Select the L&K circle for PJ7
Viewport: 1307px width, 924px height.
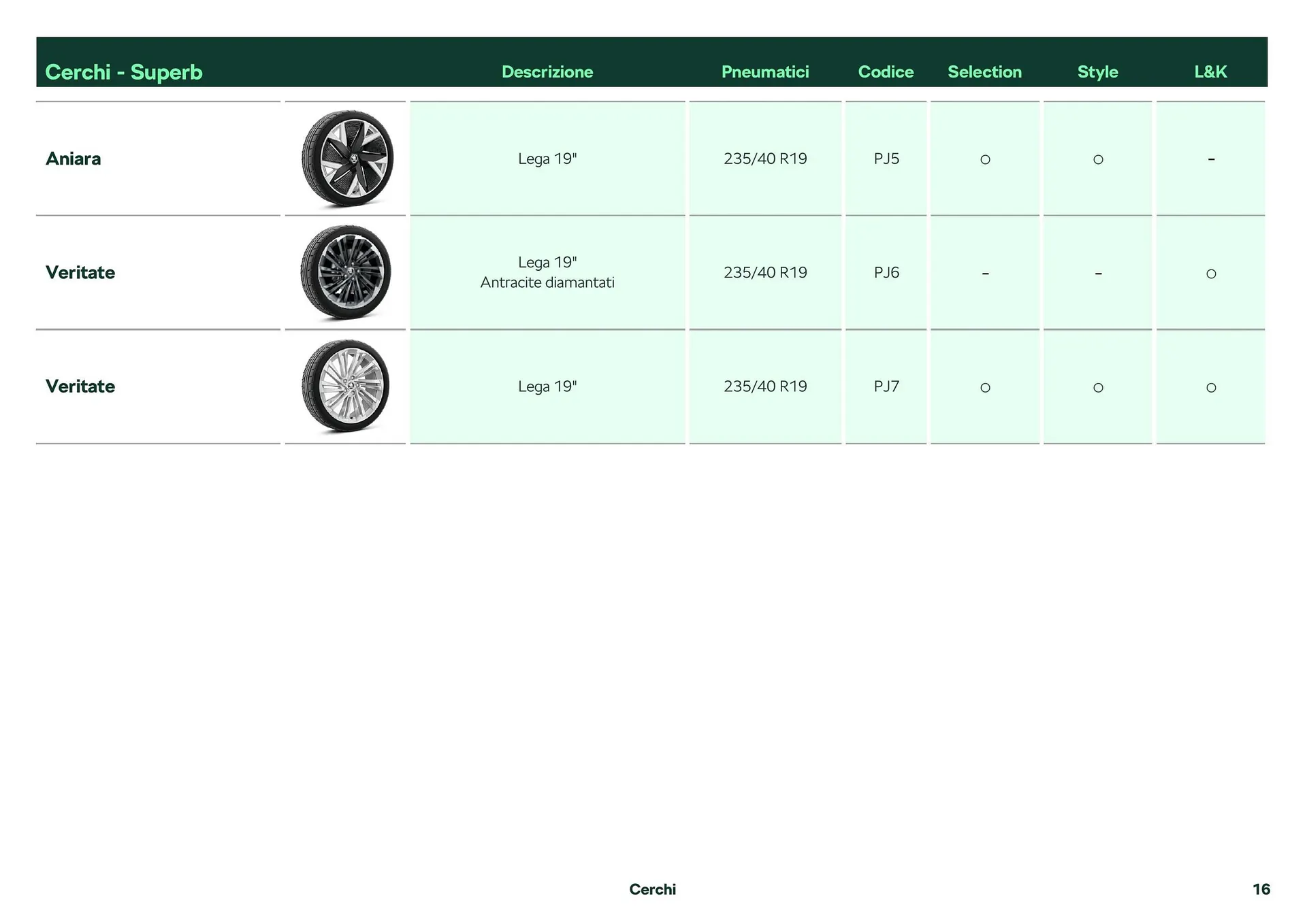click(x=1210, y=387)
